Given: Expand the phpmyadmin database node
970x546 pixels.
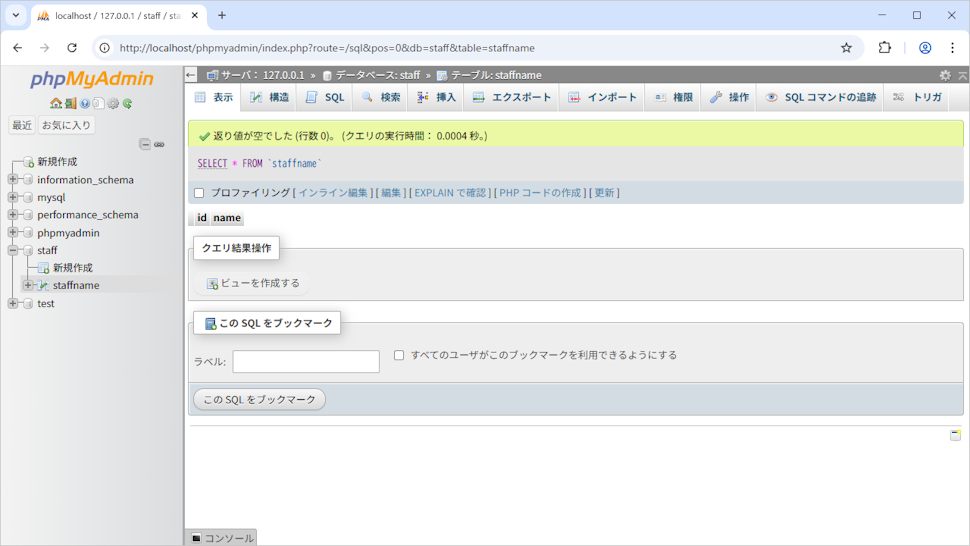Looking at the screenshot, I should coord(12,232).
